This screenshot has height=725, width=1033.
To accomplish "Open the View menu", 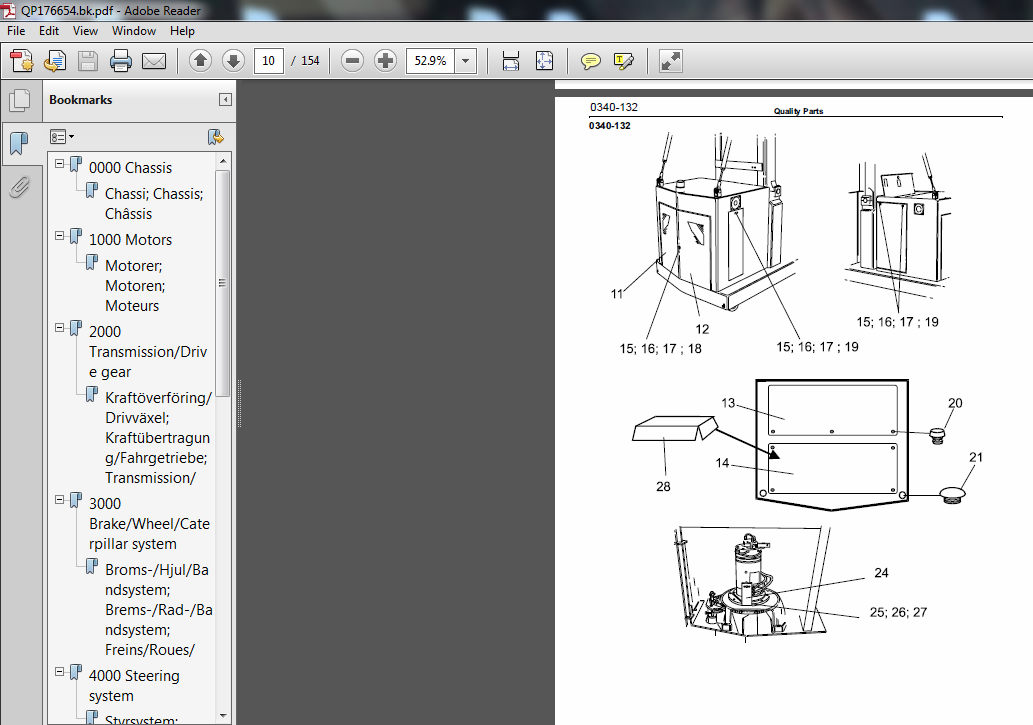I will [85, 31].
